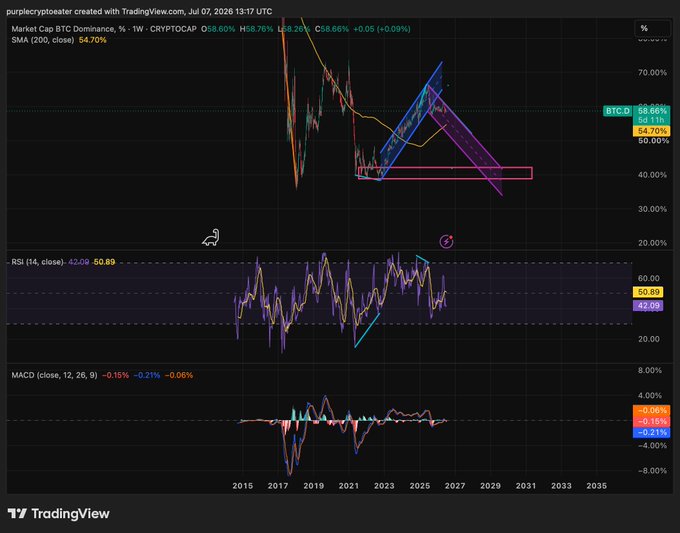The image size is (680, 533).
Task: Click the 2031 time axis label
Action: coord(526,486)
